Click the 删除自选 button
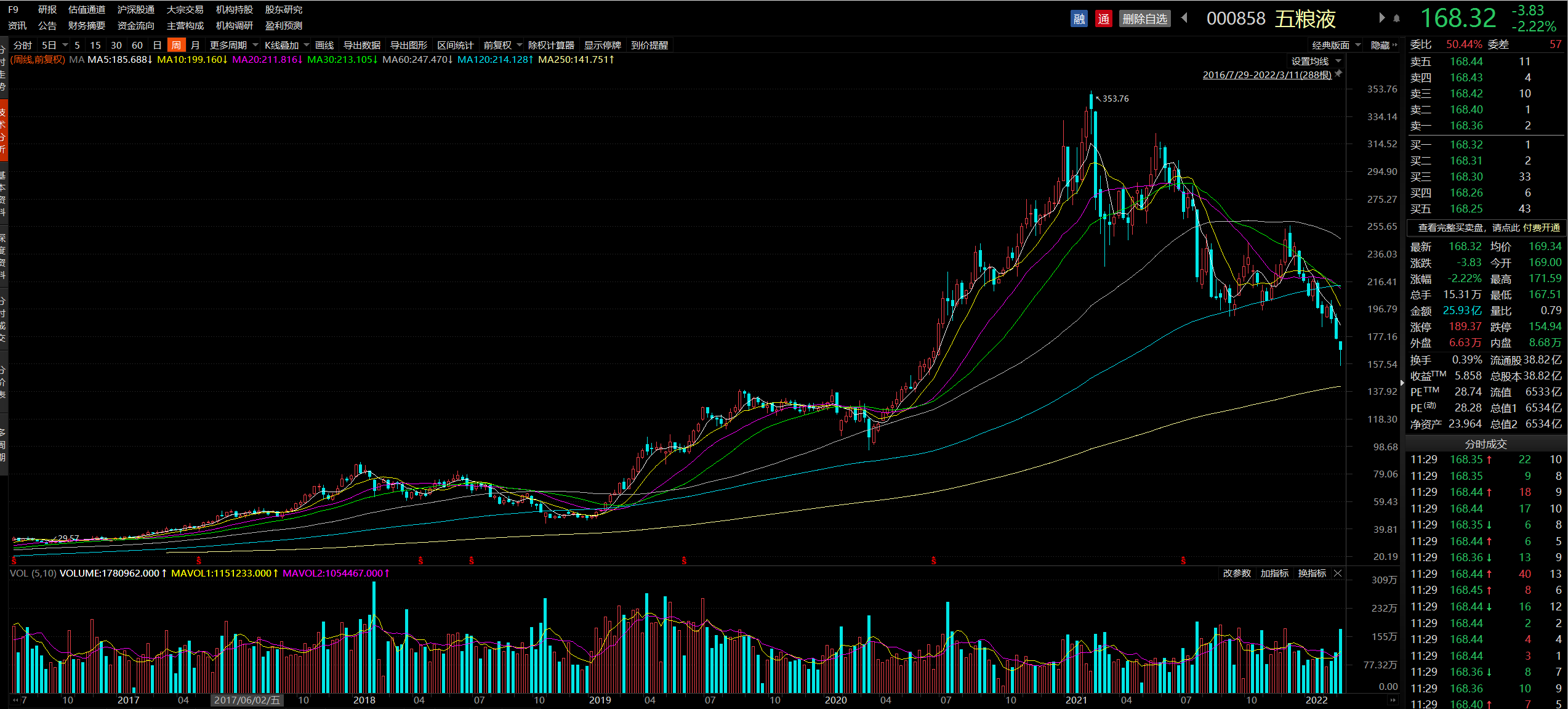 click(x=1144, y=19)
